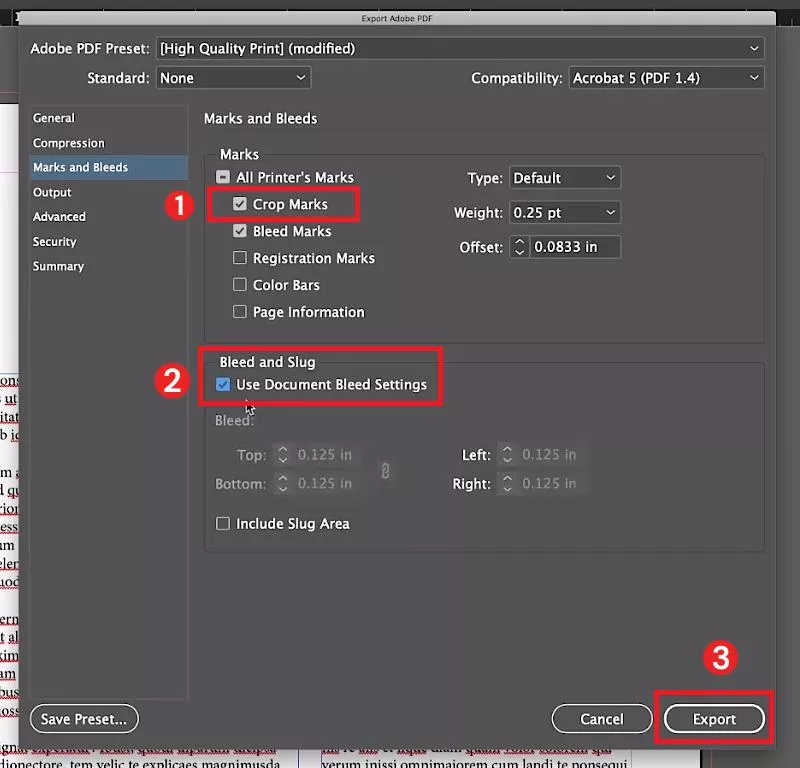Disable the Bleed Marks checkbox
The image size is (800, 768).
click(x=239, y=231)
